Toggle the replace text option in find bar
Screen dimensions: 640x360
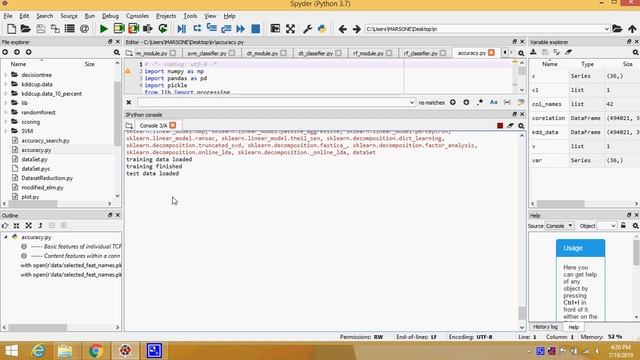click(x=521, y=102)
